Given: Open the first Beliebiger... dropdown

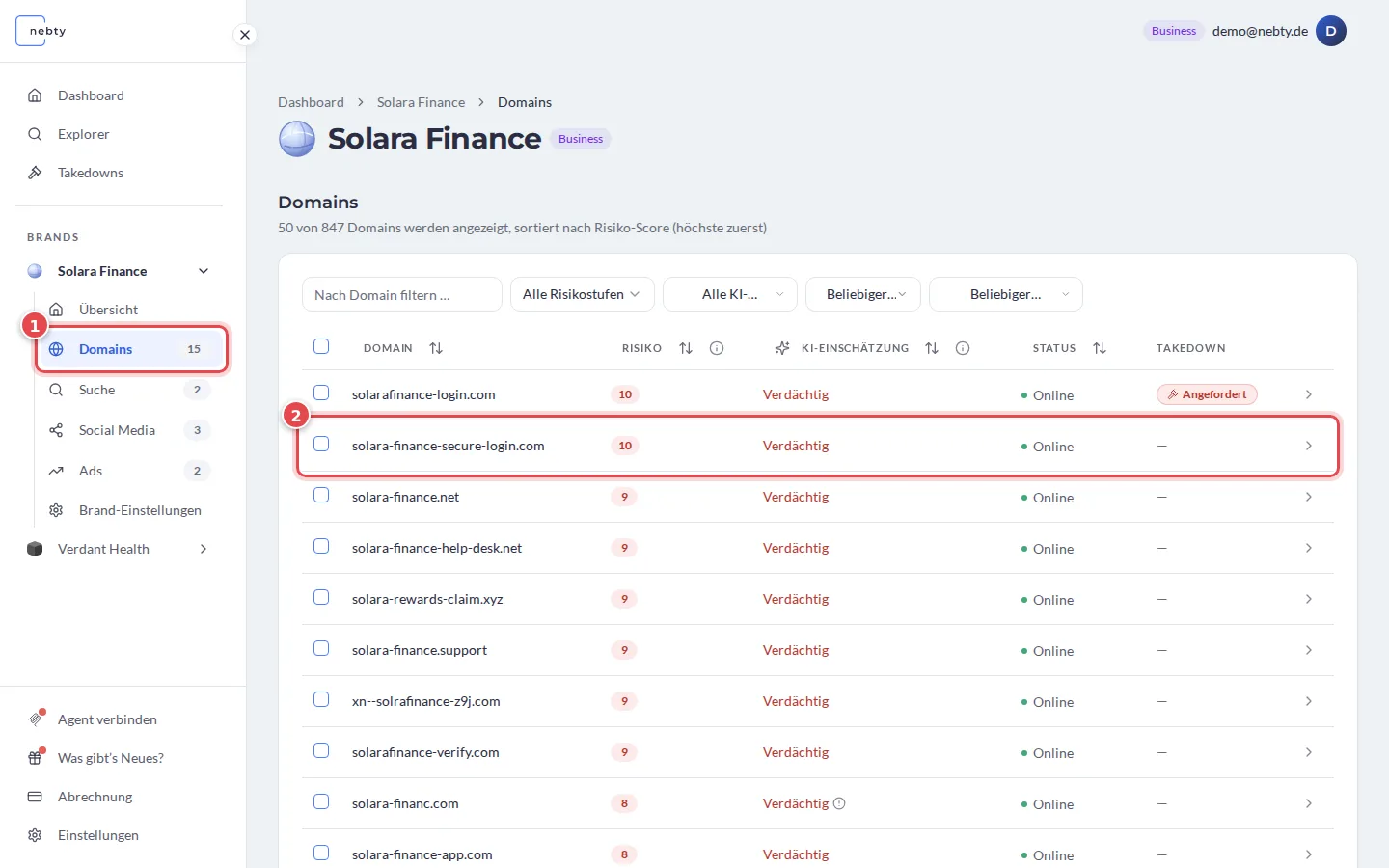Looking at the screenshot, I should click(863, 294).
